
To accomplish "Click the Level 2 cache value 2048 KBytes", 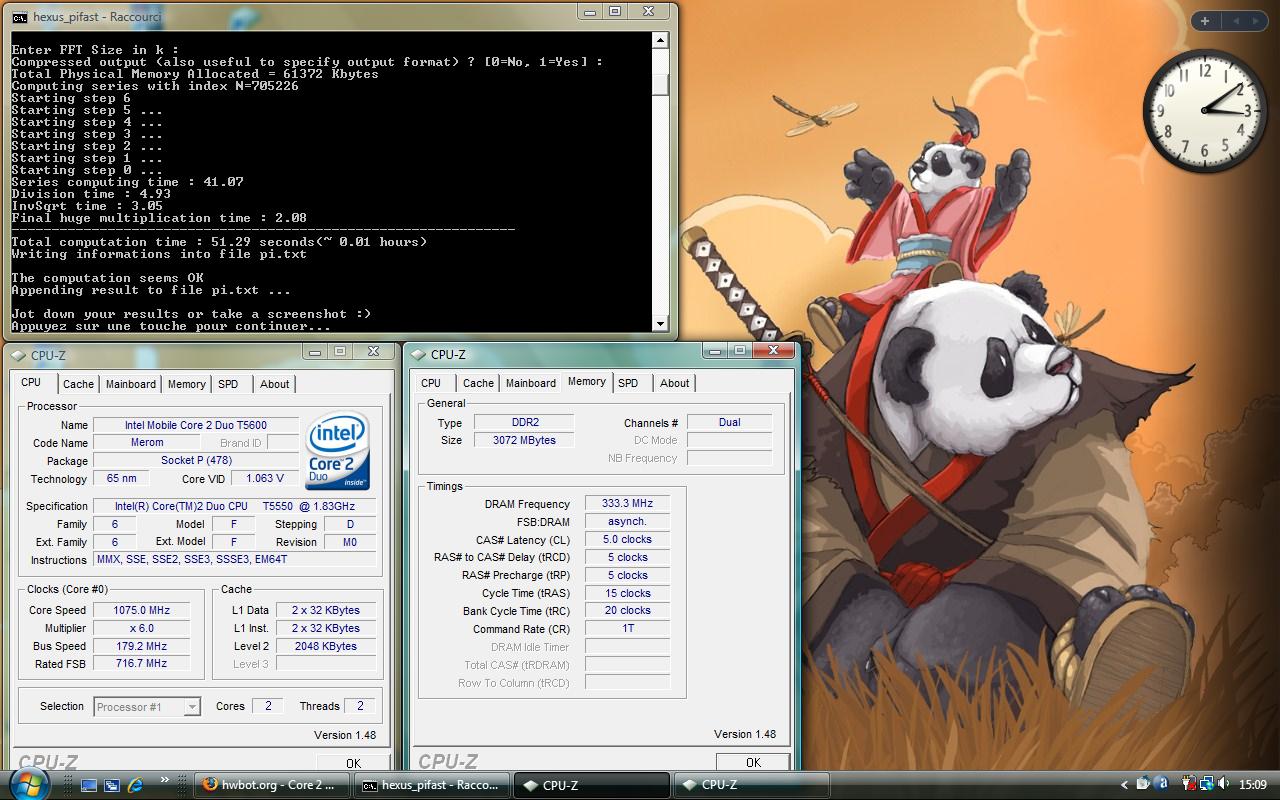I will (x=326, y=646).
